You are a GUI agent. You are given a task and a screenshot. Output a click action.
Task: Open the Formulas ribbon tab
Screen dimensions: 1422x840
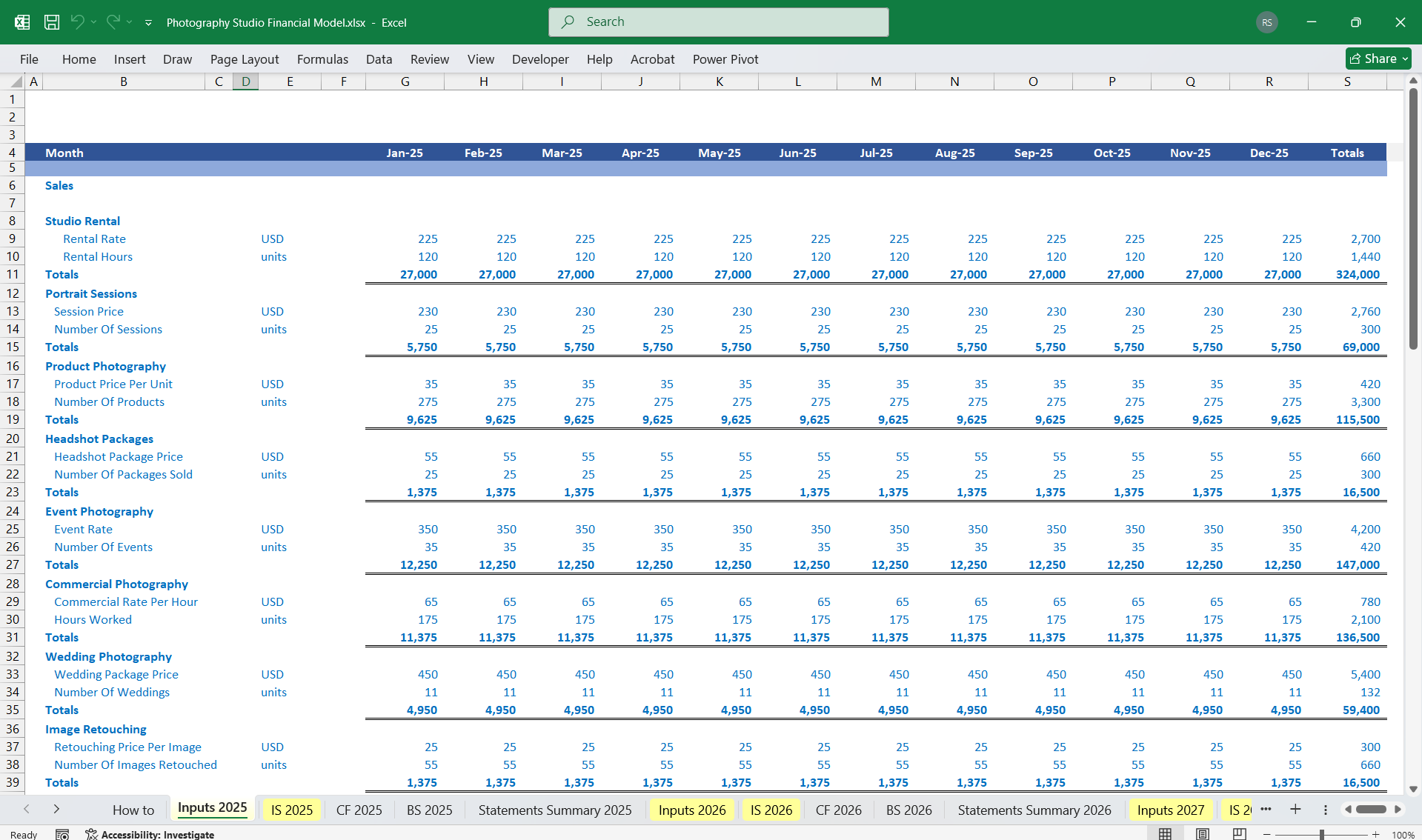[x=322, y=59]
